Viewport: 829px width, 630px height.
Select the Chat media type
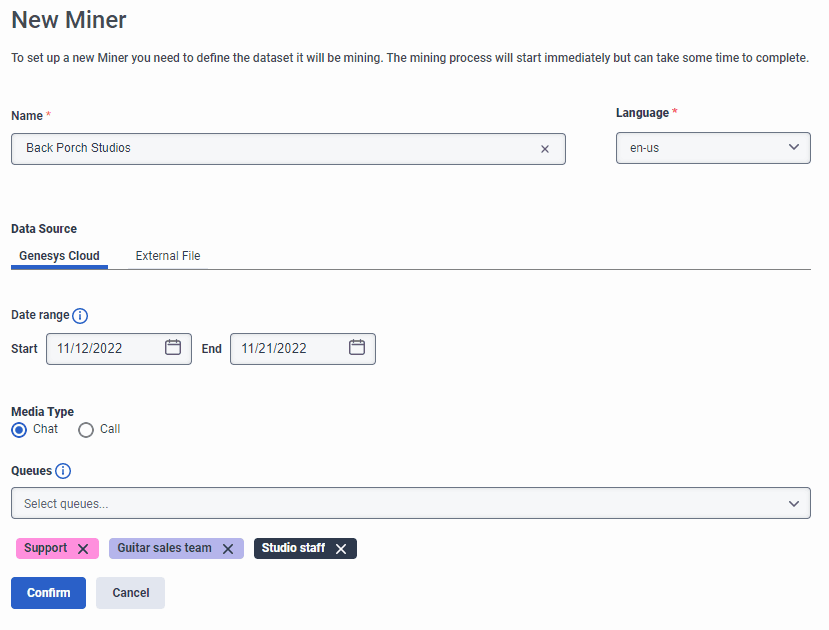(17, 429)
